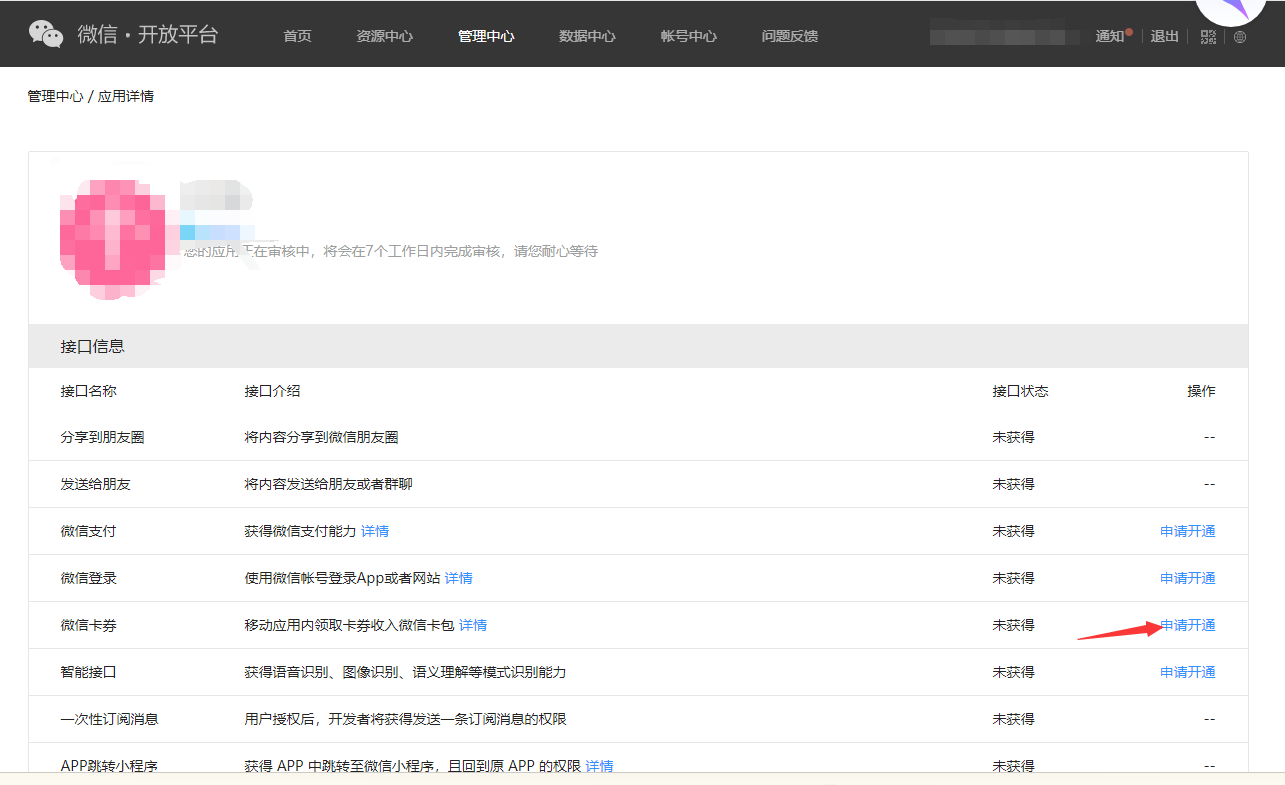Select 微信支付 row name

(89, 531)
